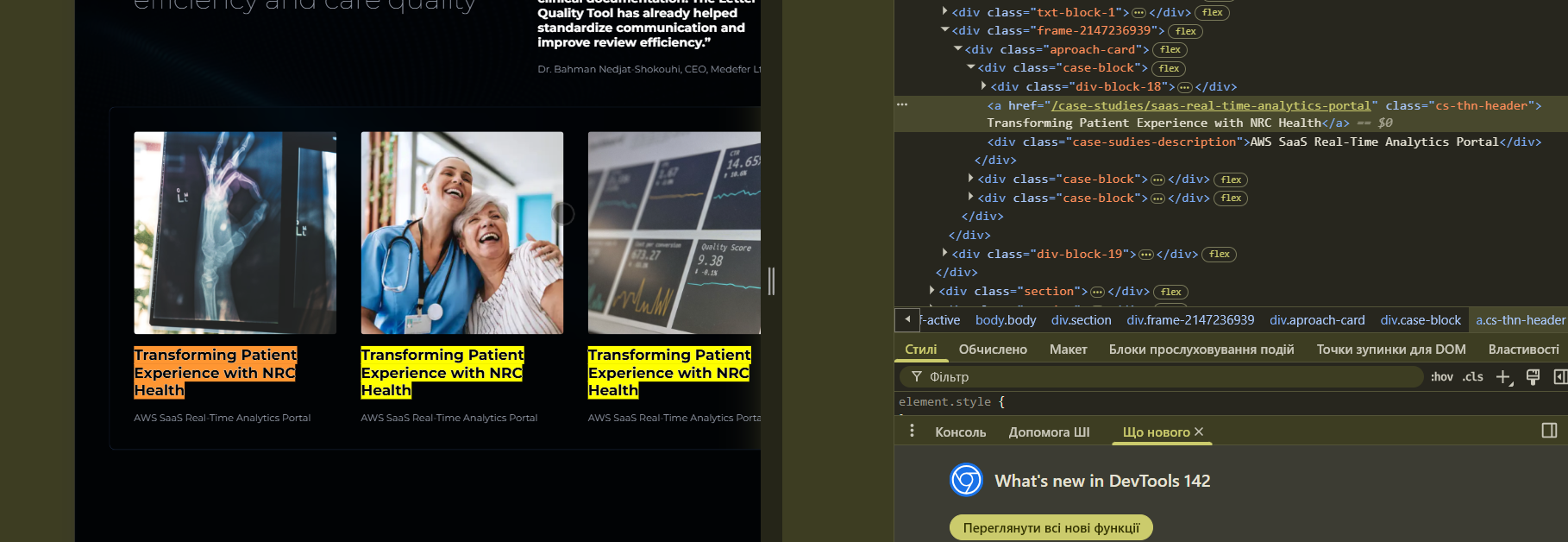Select div.frame-2147236939 breadcrumb

[x=1190, y=320]
